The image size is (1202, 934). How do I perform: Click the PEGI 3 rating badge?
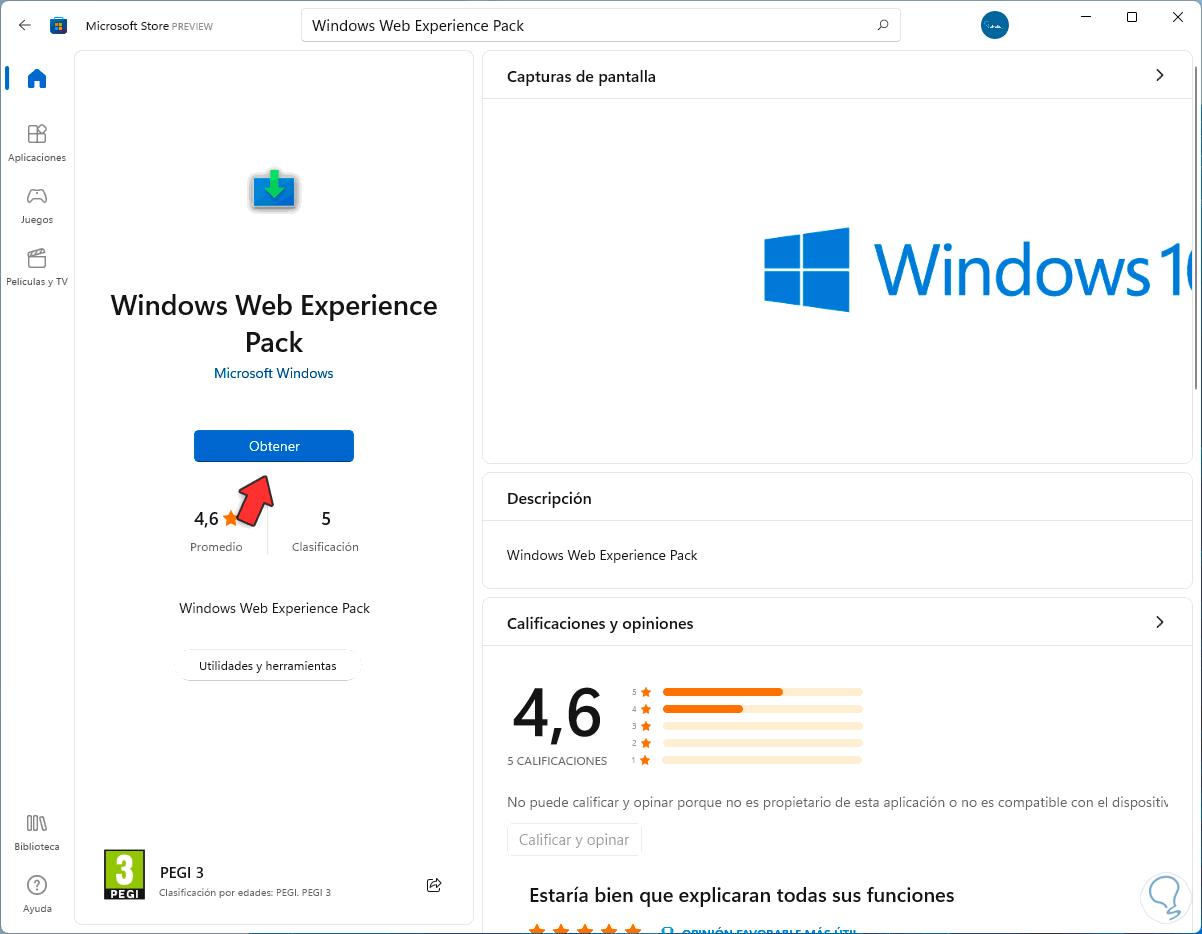124,875
